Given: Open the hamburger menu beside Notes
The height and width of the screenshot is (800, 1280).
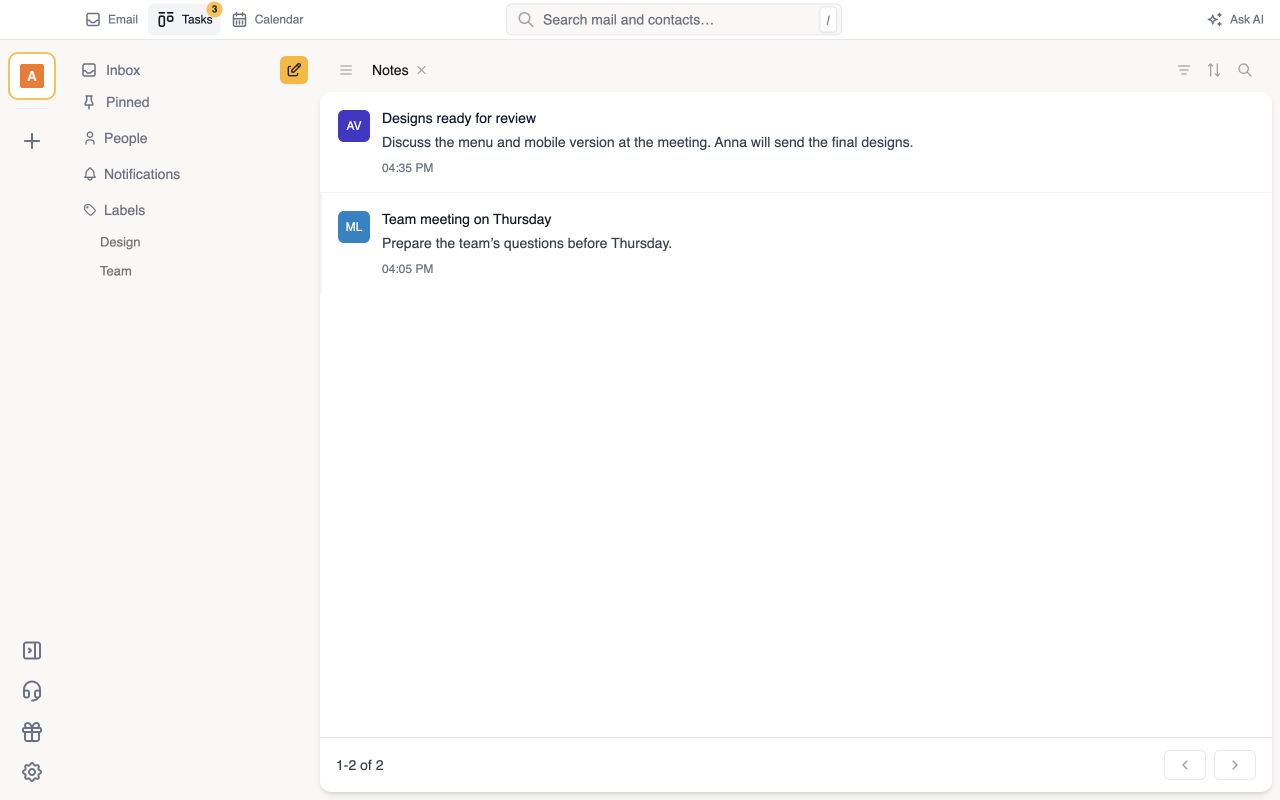Looking at the screenshot, I should [x=346, y=70].
